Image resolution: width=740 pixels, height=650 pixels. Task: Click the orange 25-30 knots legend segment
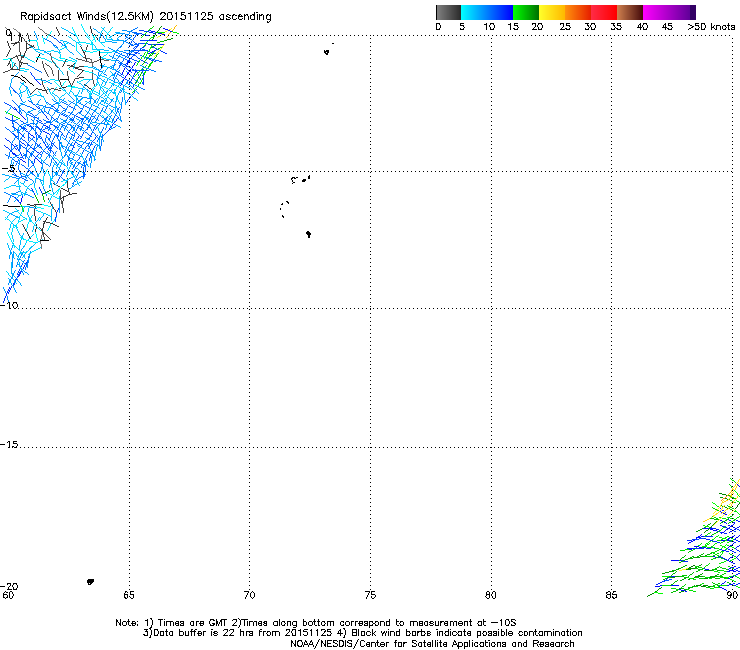(578, 12)
